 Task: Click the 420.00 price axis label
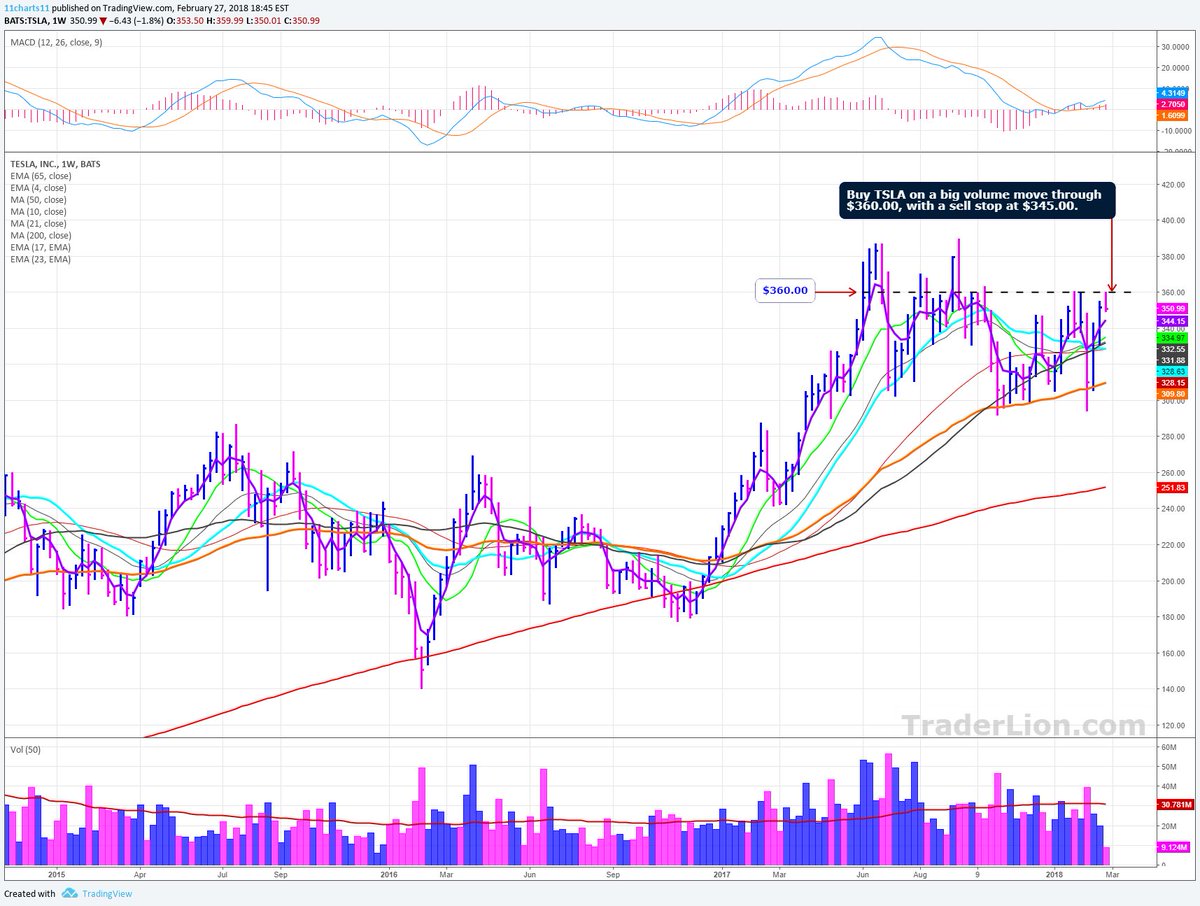coord(1171,184)
